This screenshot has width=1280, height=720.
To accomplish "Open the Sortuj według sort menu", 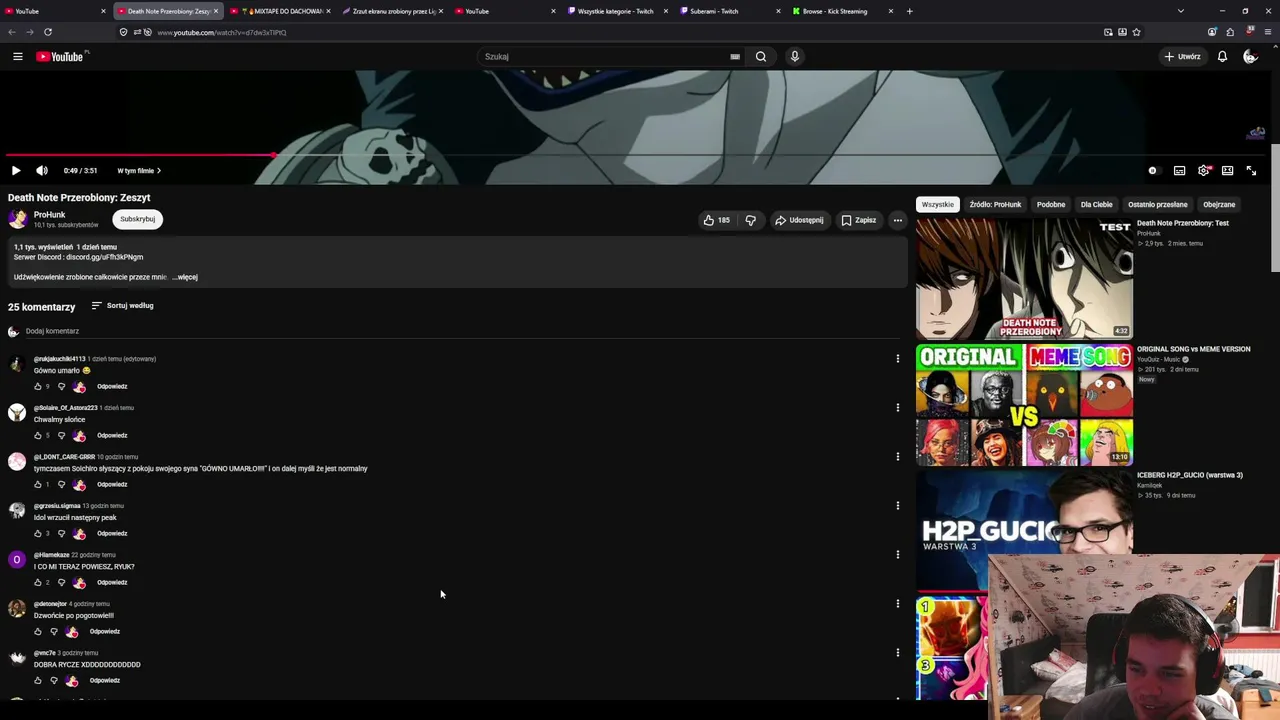I will [122, 306].
